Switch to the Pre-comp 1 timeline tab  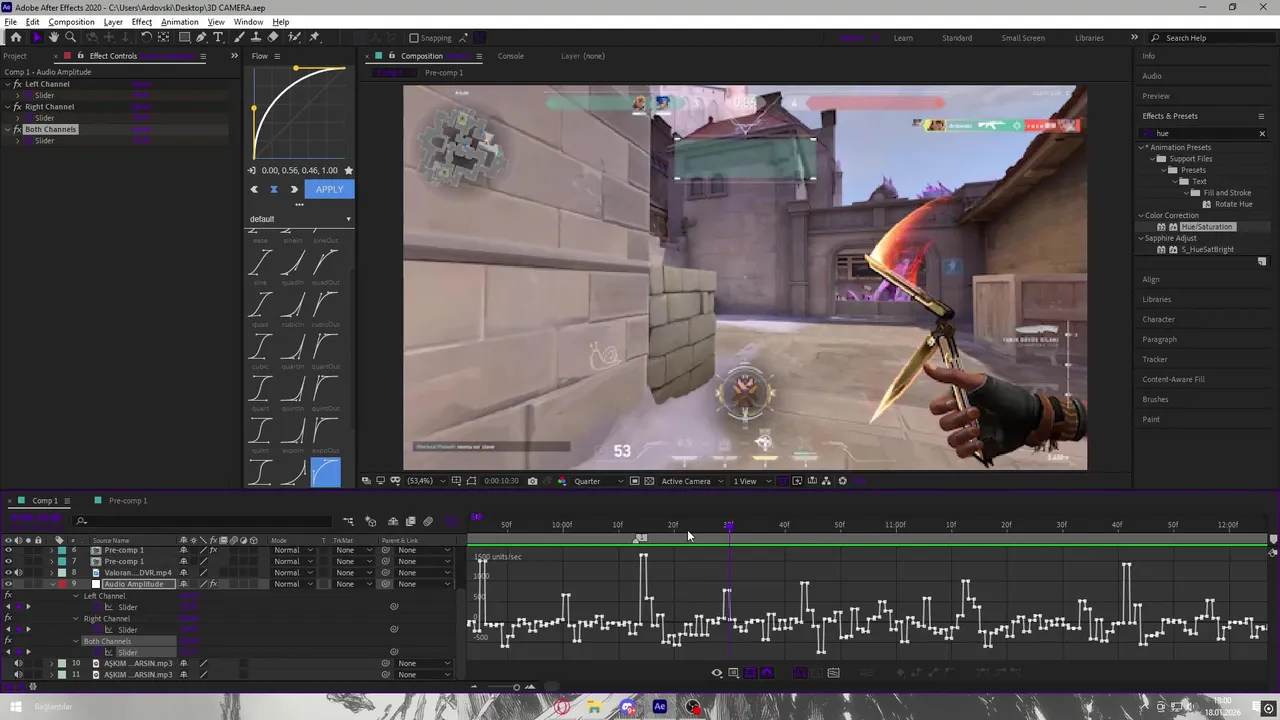tap(127, 500)
